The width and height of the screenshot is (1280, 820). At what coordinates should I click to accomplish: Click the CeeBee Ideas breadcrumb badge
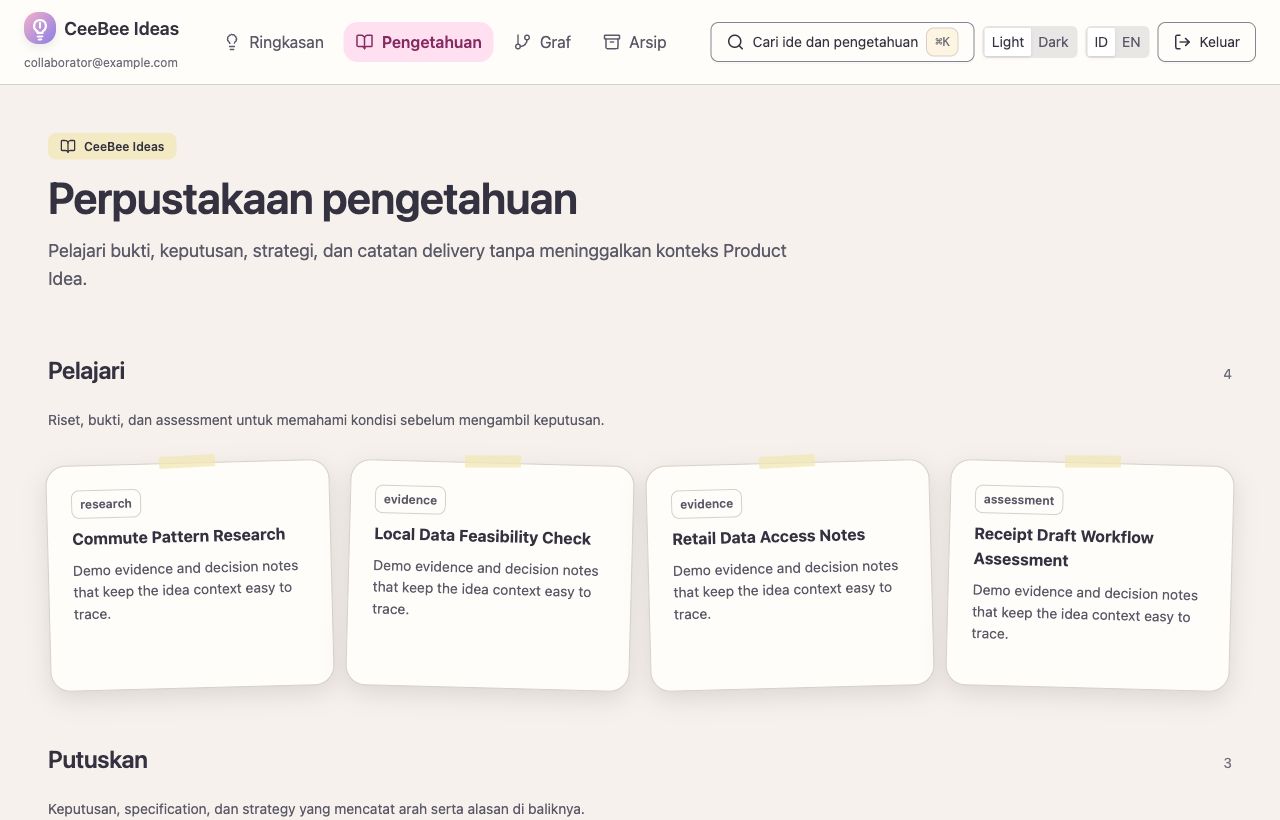(112, 146)
